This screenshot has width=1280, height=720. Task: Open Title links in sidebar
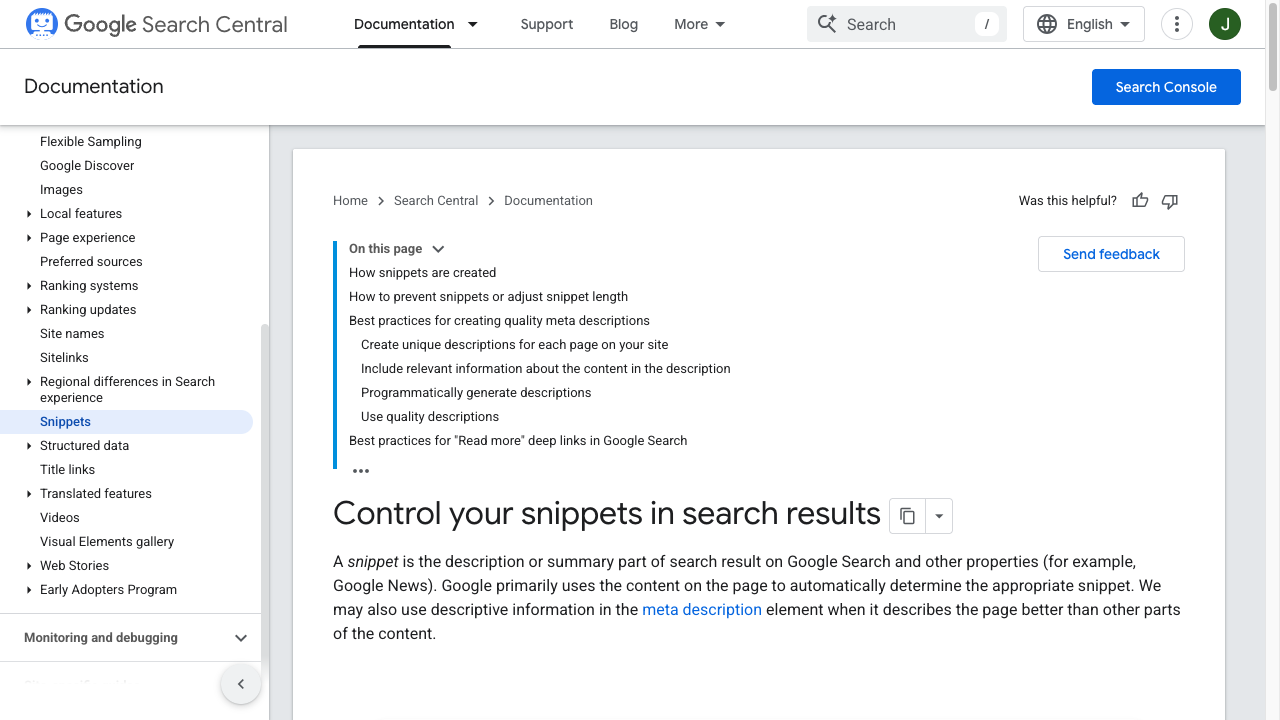68,470
